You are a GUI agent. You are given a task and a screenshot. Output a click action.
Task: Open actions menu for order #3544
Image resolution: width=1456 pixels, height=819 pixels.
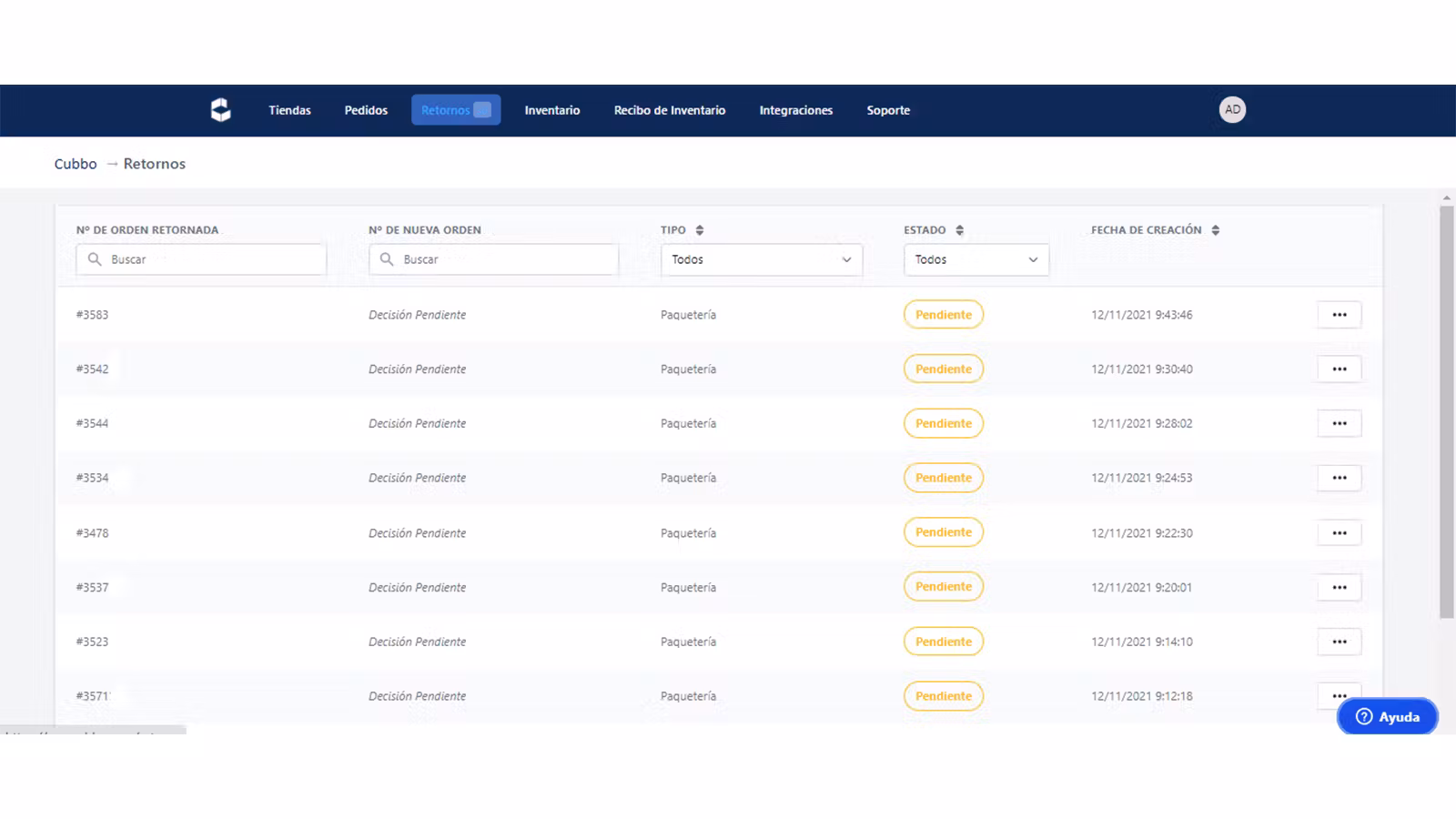[1340, 423]
